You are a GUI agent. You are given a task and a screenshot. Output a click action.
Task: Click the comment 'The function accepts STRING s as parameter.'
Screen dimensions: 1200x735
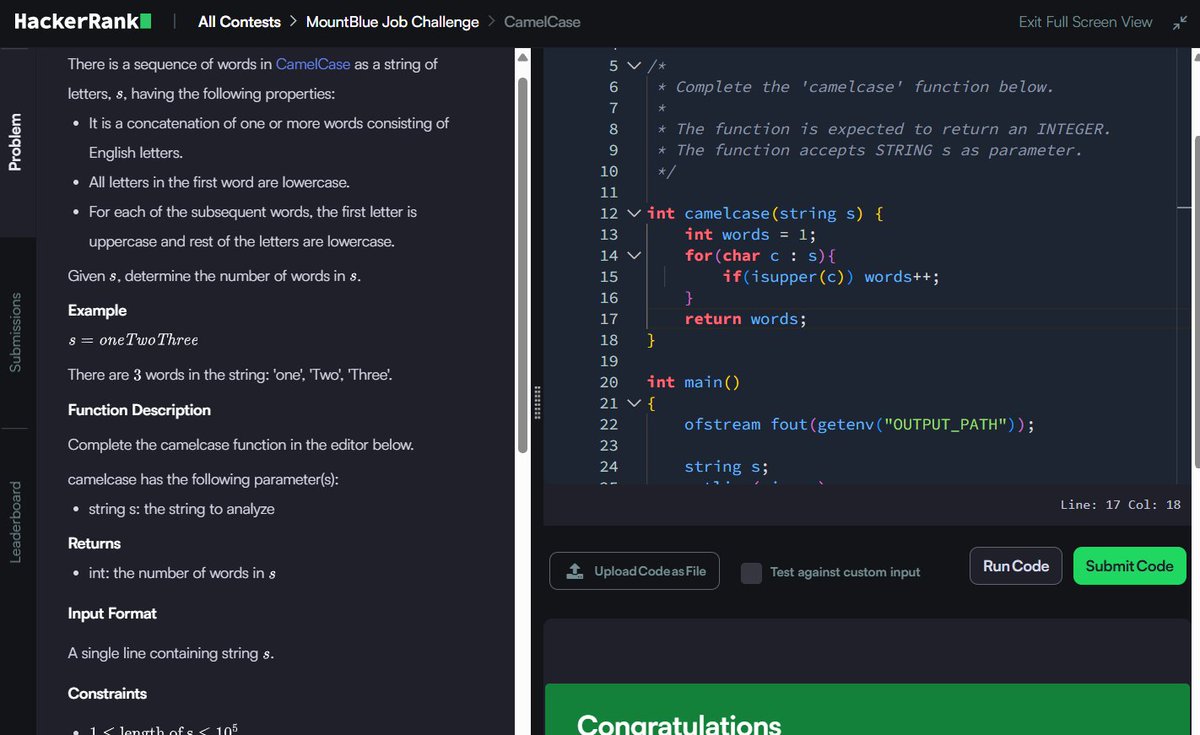(878, 150)
